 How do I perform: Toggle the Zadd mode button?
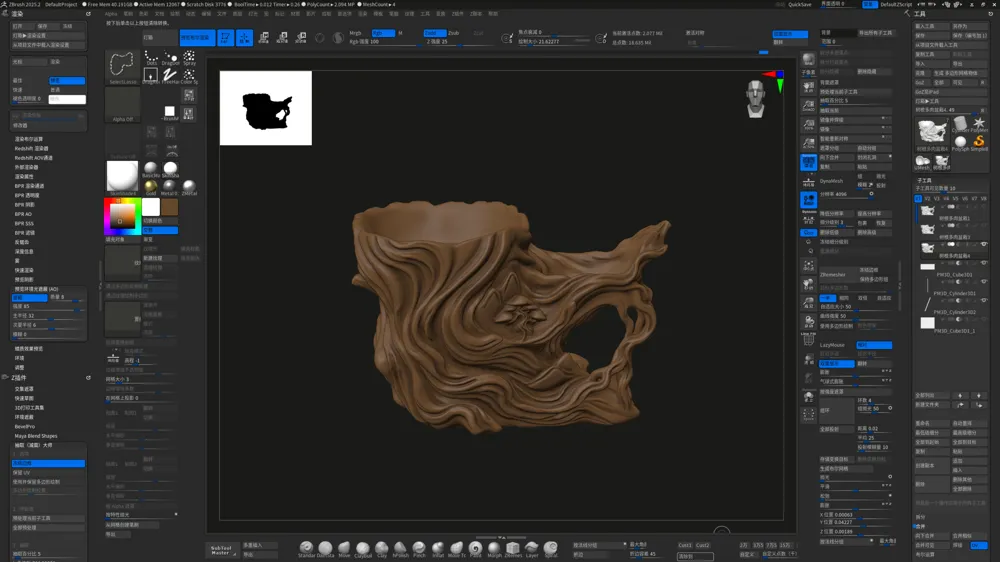click(x=434, y=33)
